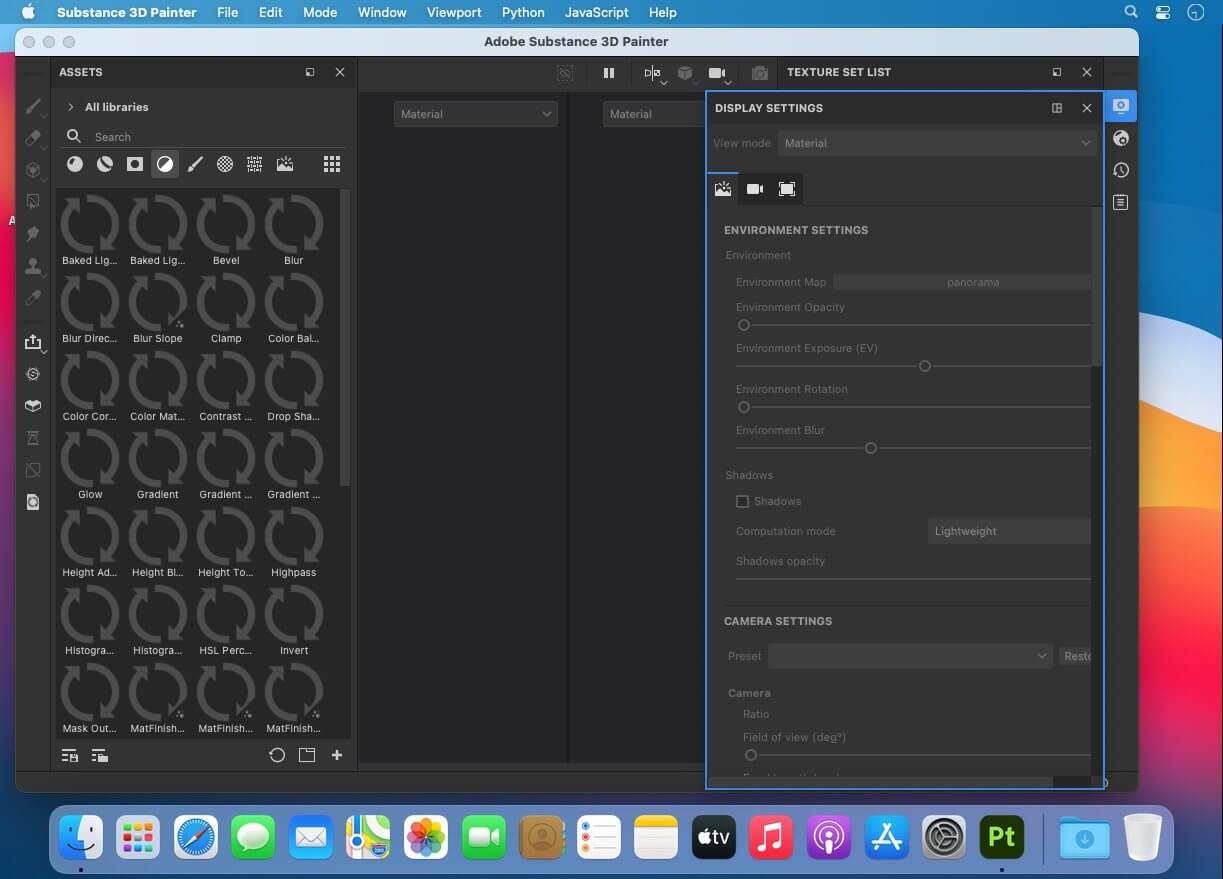Image resolution: width=1223 pixels, height=879 pixels.
Task: Click the Environment Exposure slider handle
Action: coord(925,366)
